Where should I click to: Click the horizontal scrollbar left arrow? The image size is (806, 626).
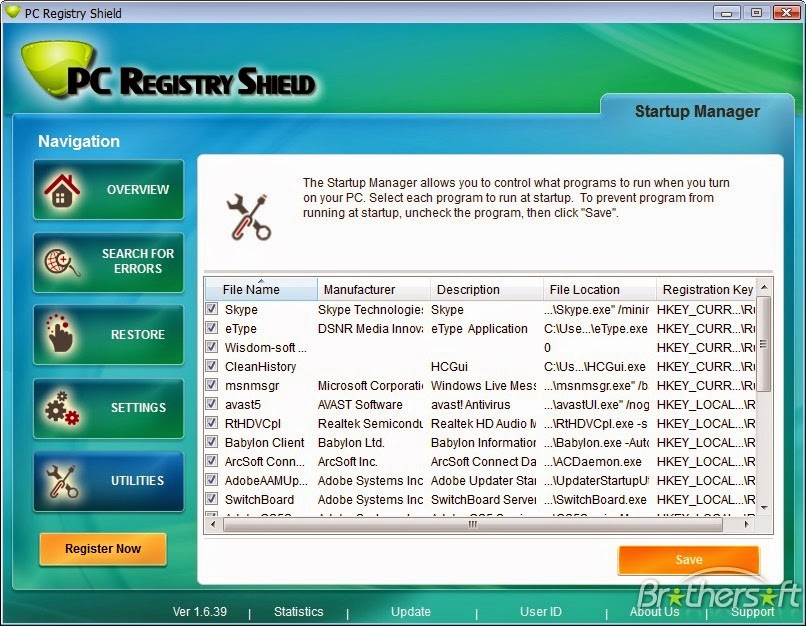click(x=213, y=525)
